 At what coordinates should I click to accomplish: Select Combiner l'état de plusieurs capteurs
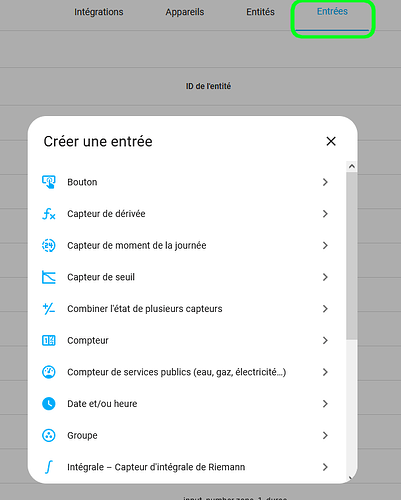click(x=185, y=309)
